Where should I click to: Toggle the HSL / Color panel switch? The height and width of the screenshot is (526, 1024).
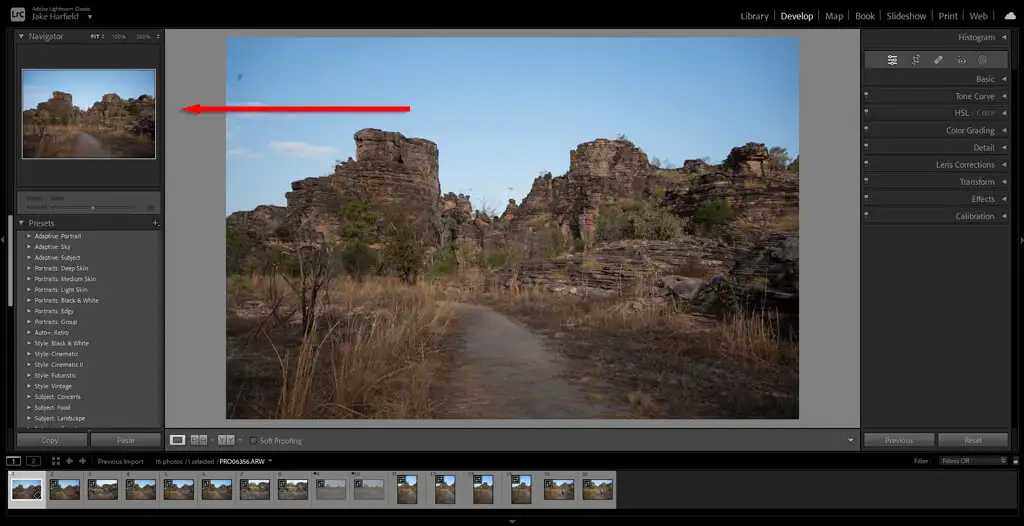(x=867, y=113)
